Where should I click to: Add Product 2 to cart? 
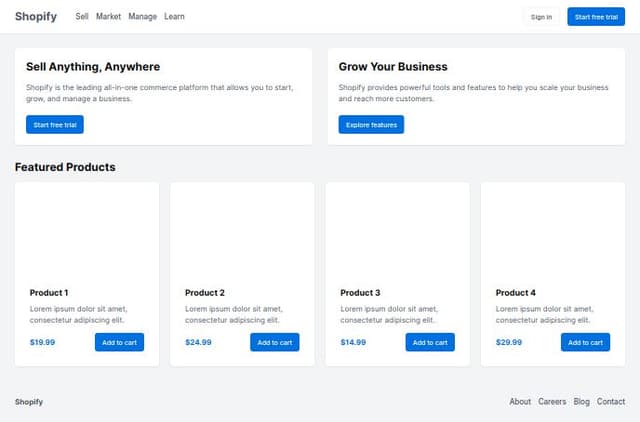[x=275, y=342]
